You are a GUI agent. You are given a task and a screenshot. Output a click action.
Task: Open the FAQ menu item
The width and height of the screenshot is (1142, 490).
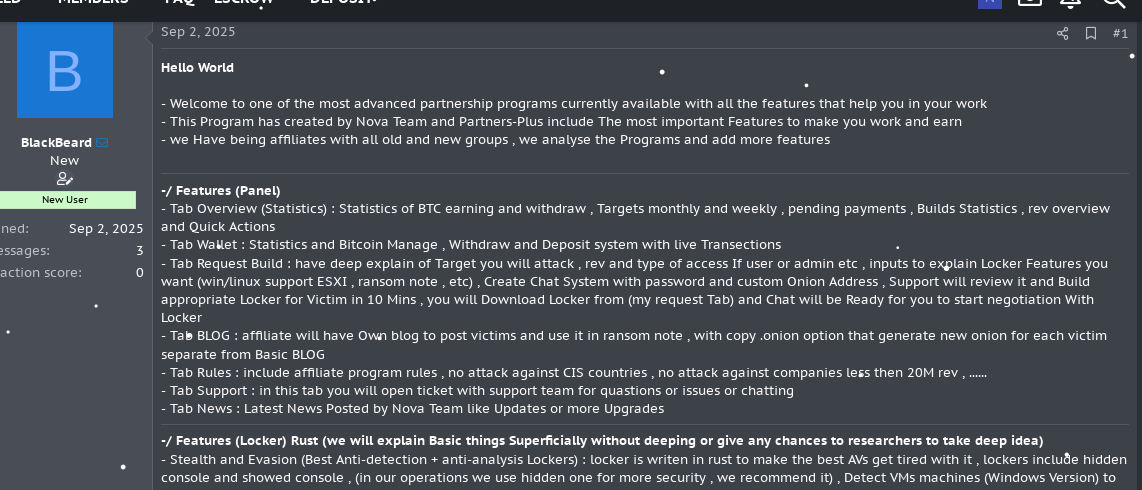pos(179,3)
